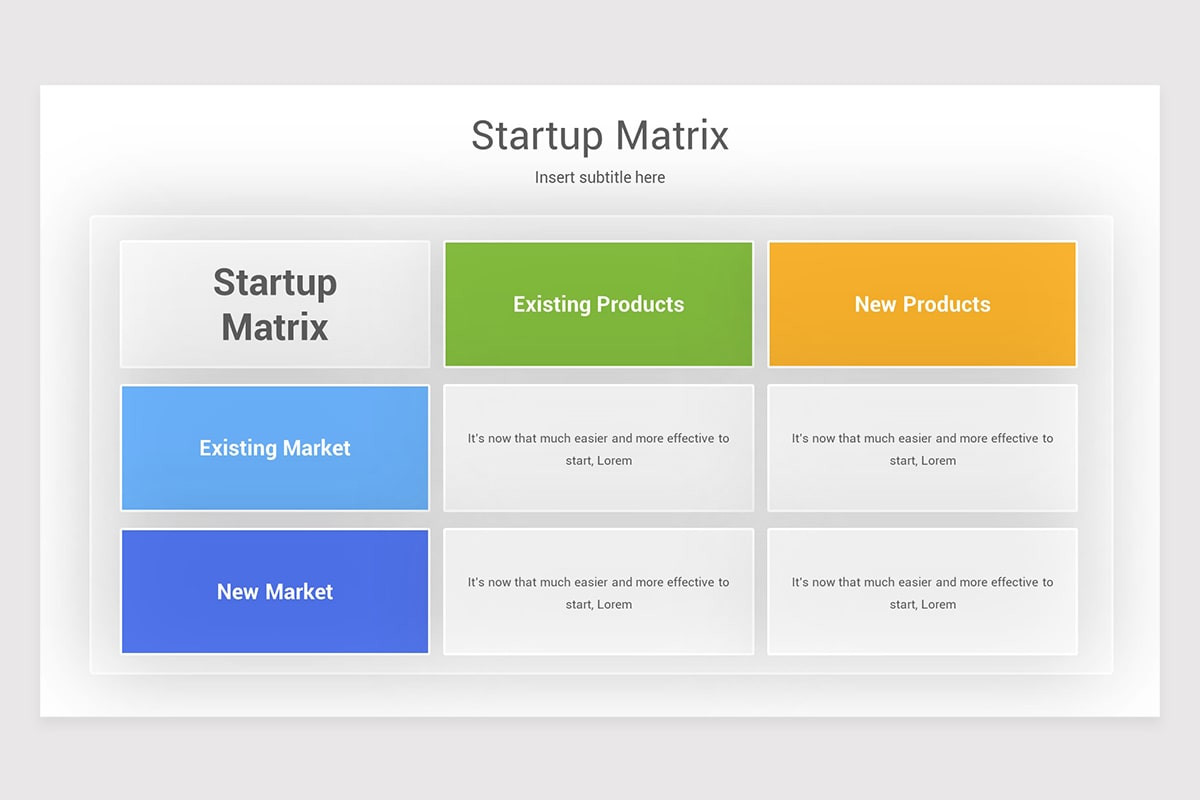This screenshot has width=1200, height=800.
Task: Select the light blue Existing Market box
Action: pos(275,448)
